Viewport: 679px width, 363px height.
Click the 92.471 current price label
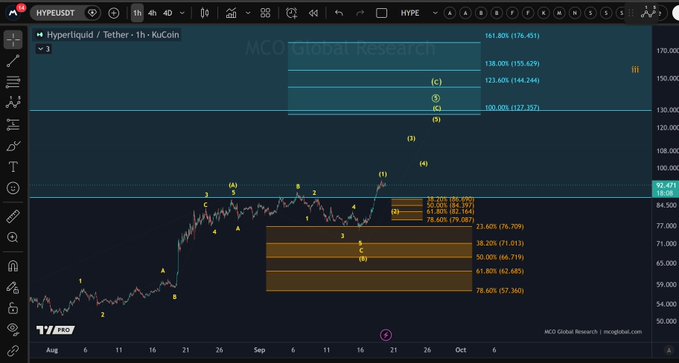666,185
